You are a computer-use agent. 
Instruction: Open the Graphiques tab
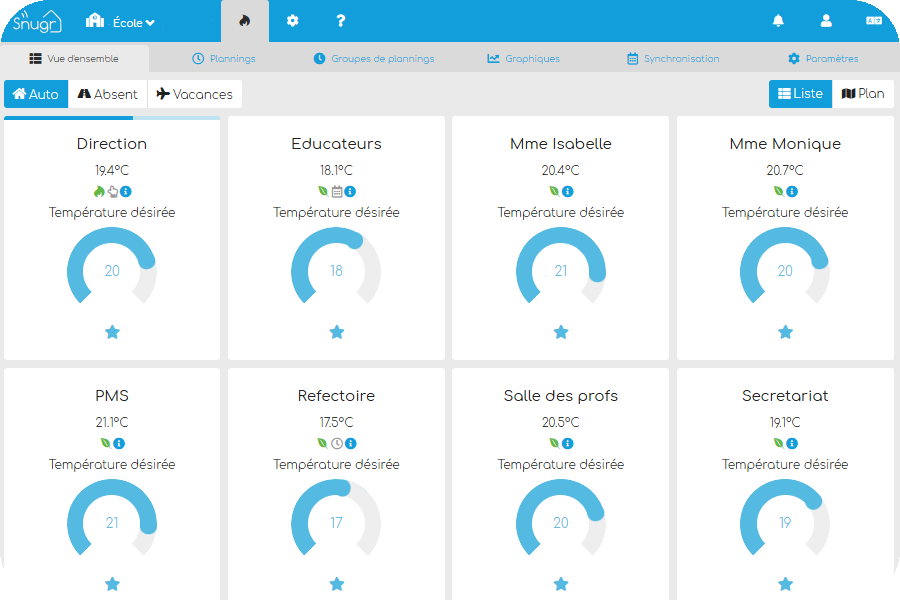[x=523, y=59]
